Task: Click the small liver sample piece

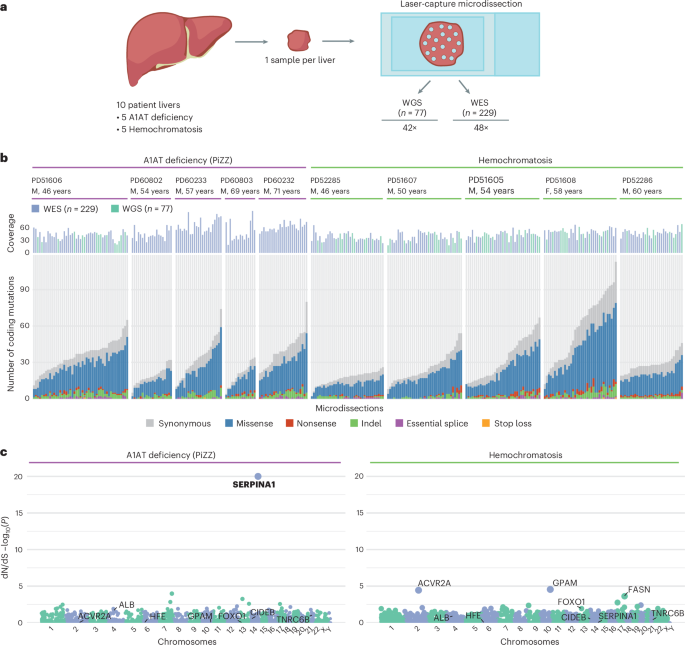Action: tap(299, 41)
